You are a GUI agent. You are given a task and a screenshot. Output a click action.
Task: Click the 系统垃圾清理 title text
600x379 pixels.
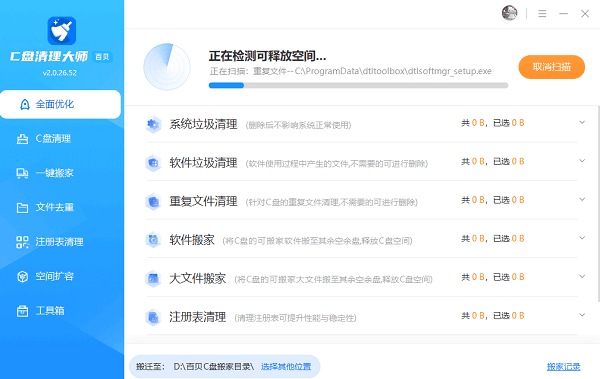point(203,124)
